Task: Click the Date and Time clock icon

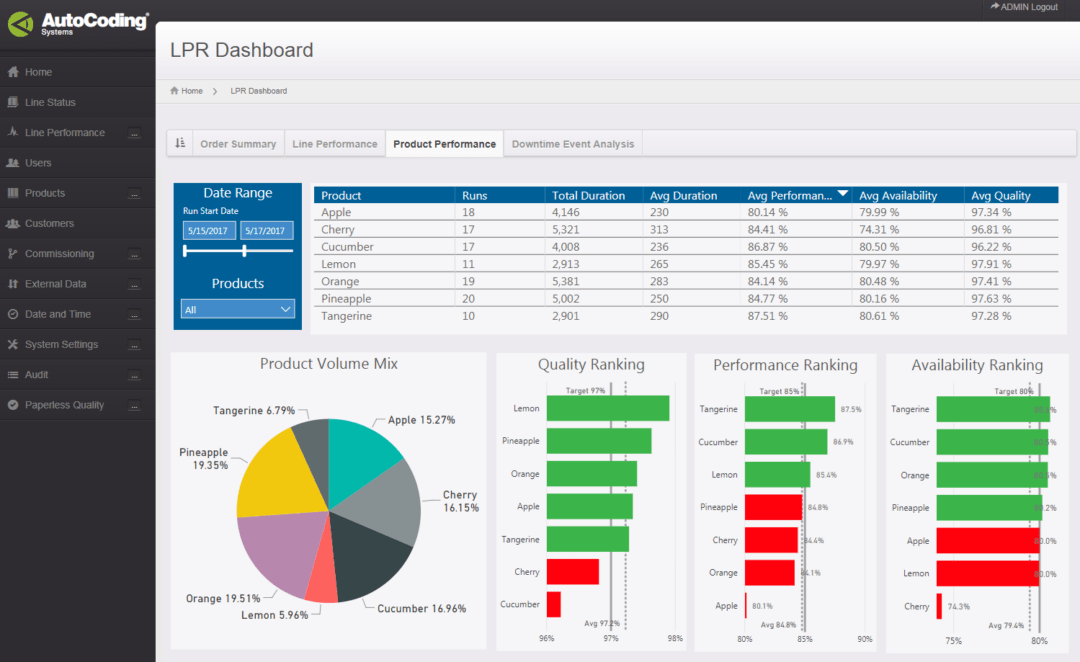Action: point(13,314)
